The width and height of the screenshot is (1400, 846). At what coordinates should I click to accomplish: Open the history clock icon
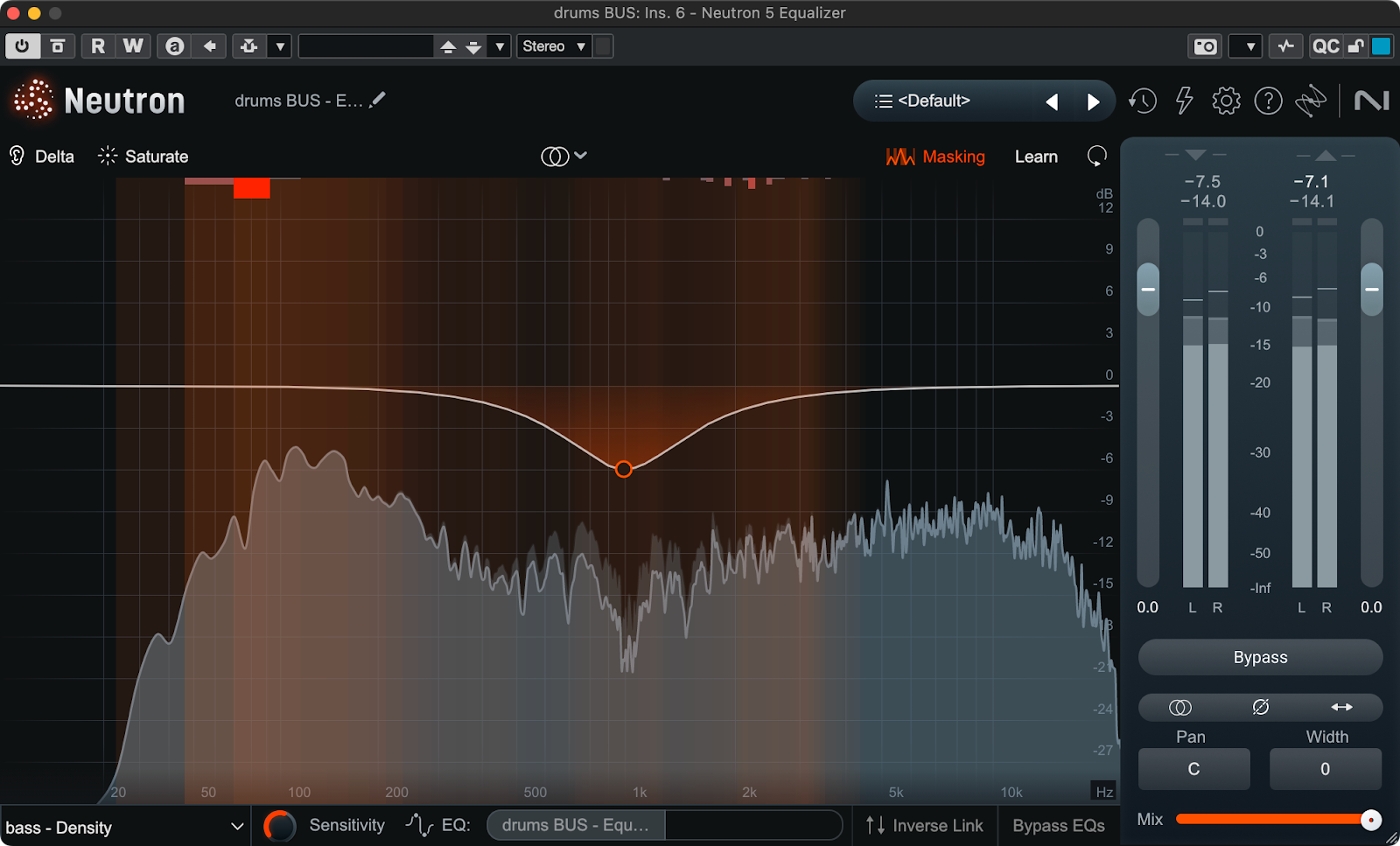[1142, 101]
